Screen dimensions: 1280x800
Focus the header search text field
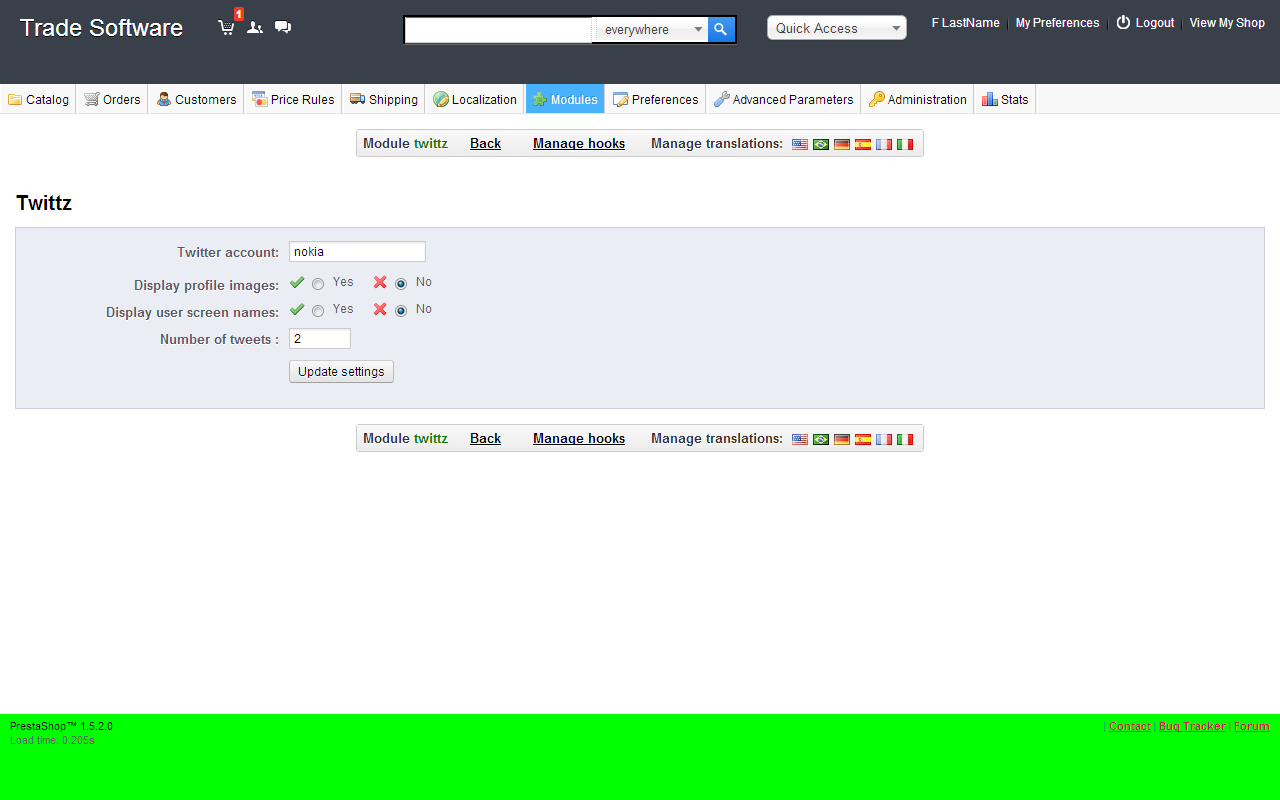(499, 30)
